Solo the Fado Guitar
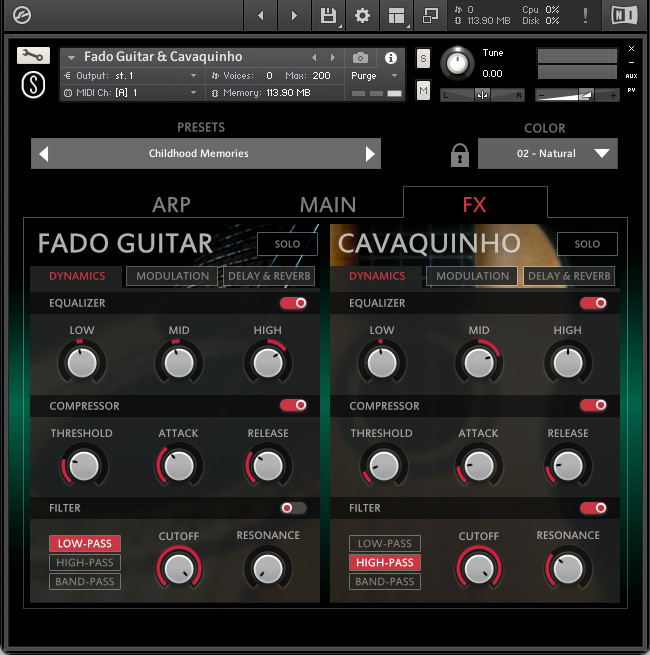The height and width of the screenshot is (655, 650). (287, 244)
